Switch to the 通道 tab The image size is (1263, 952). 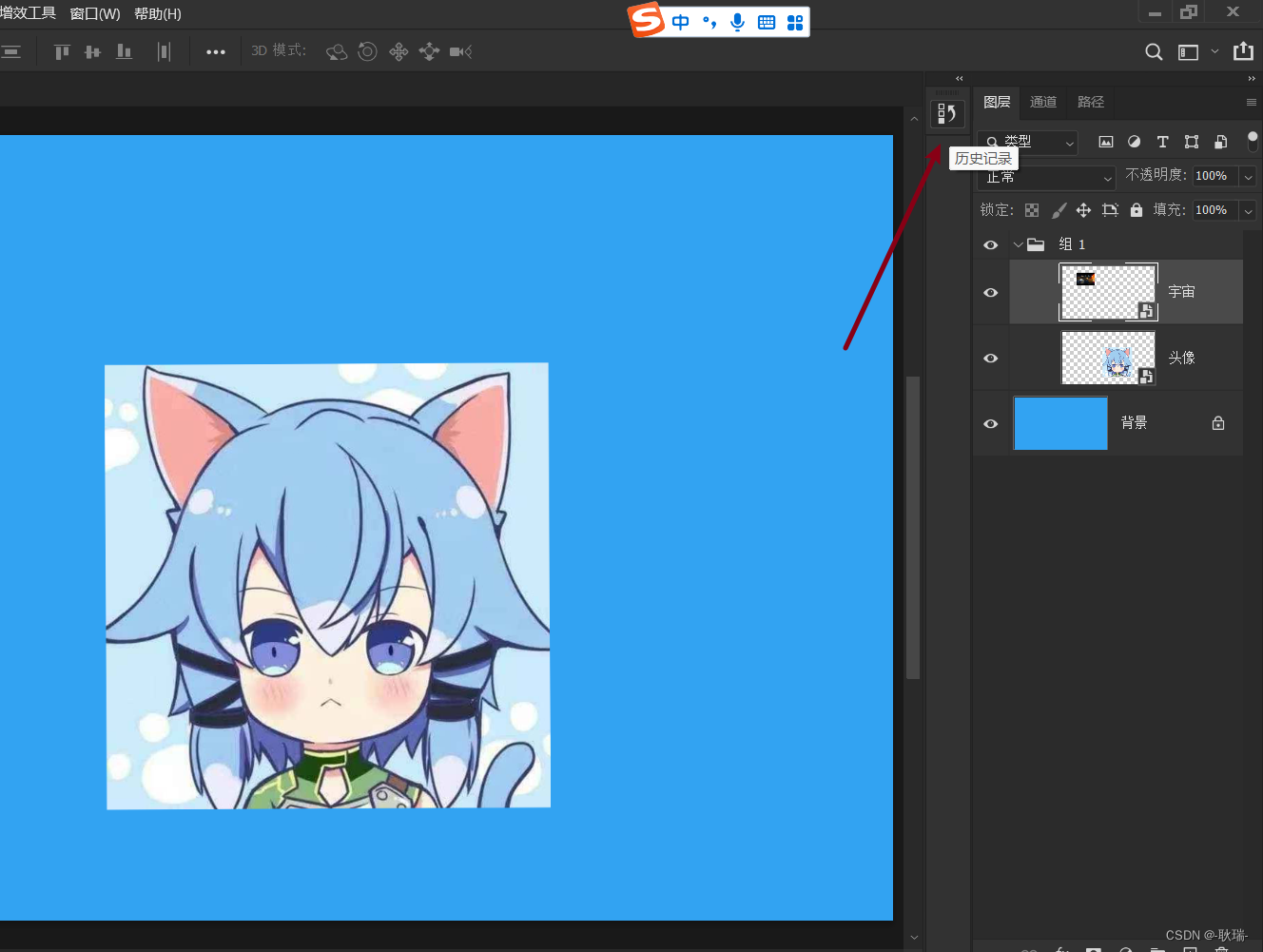coord(1043,102)
